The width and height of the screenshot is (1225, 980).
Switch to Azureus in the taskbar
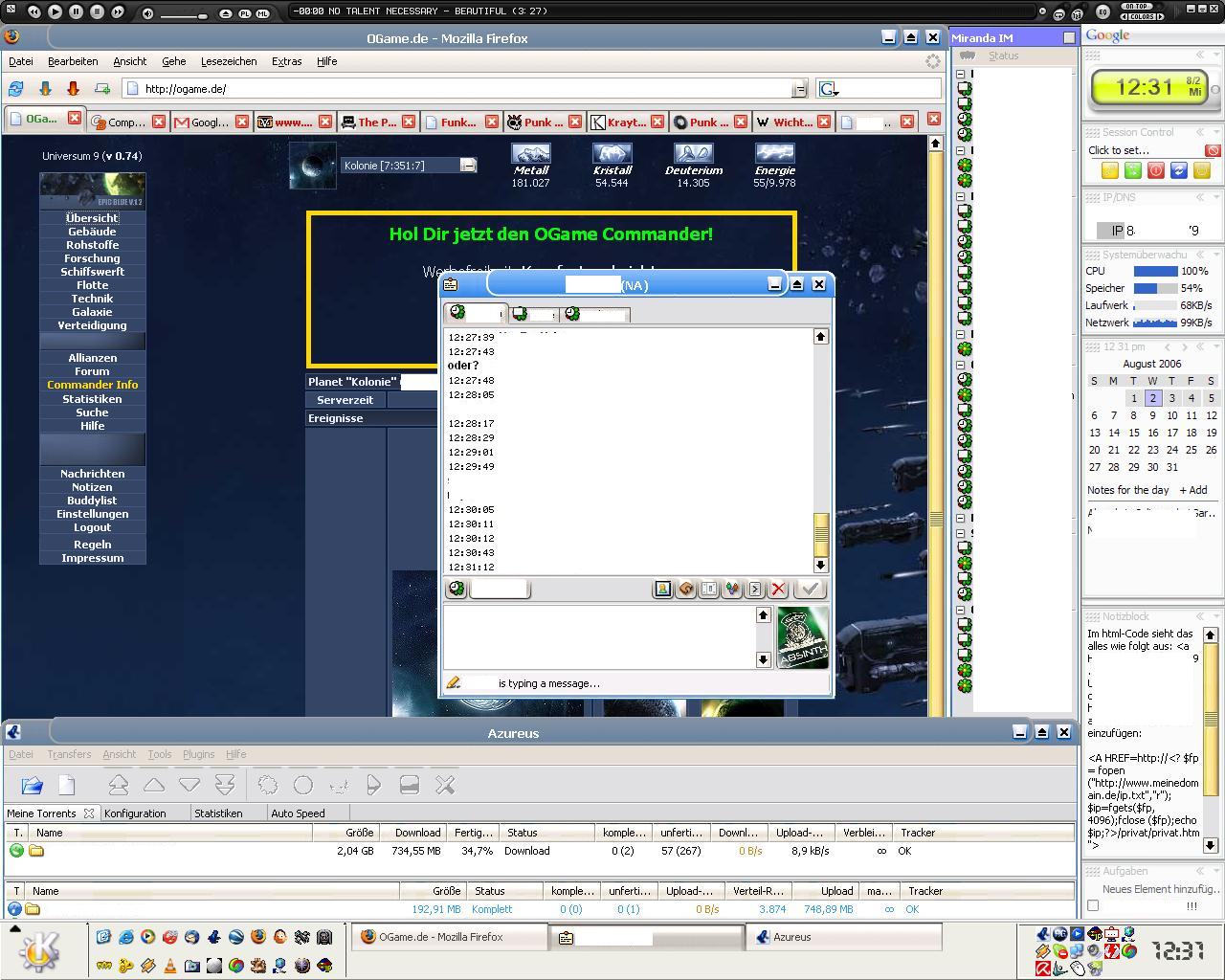click(844, 938)
